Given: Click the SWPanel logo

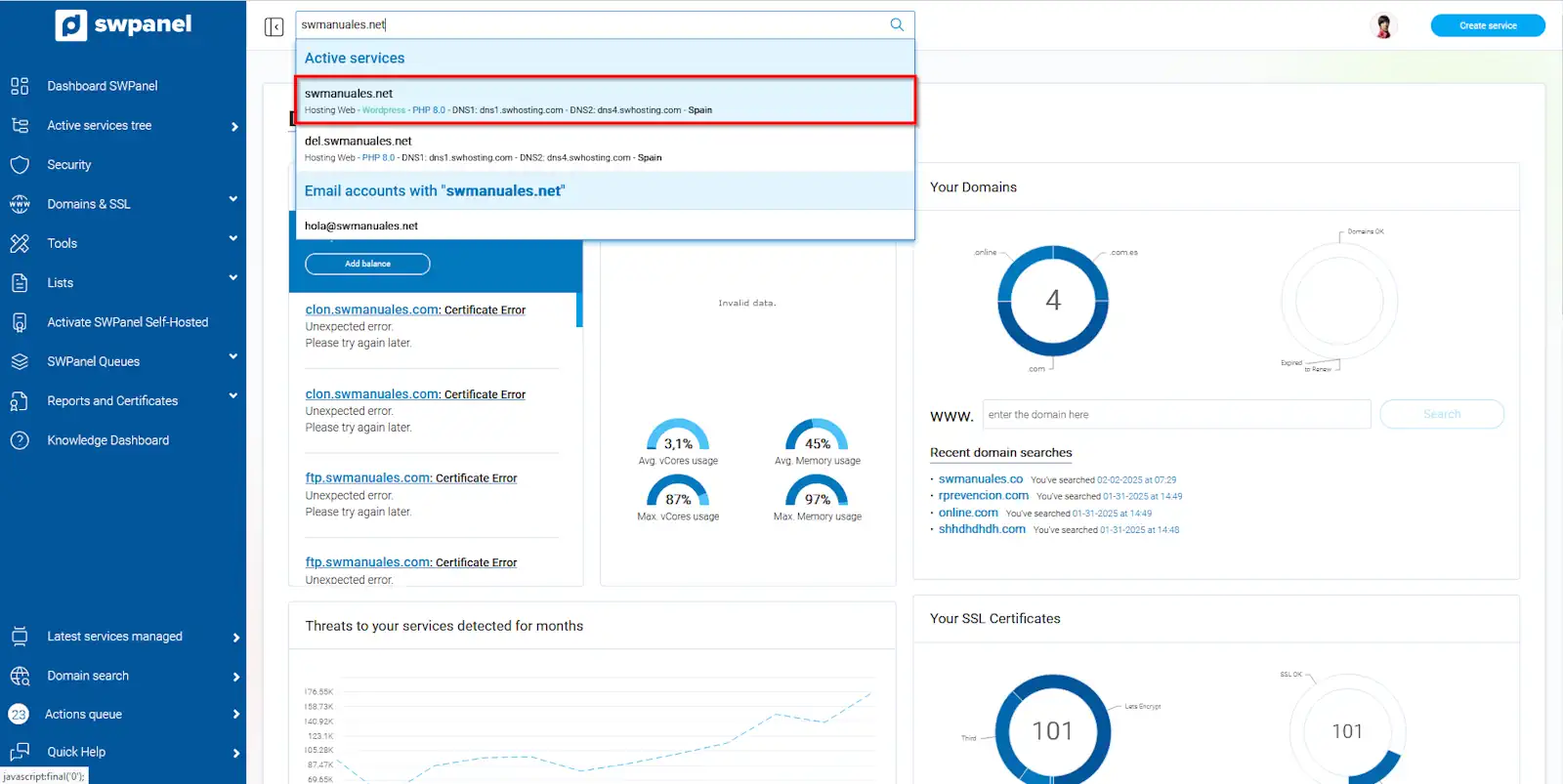Looking at the screenshot, I should click(123, 24).
